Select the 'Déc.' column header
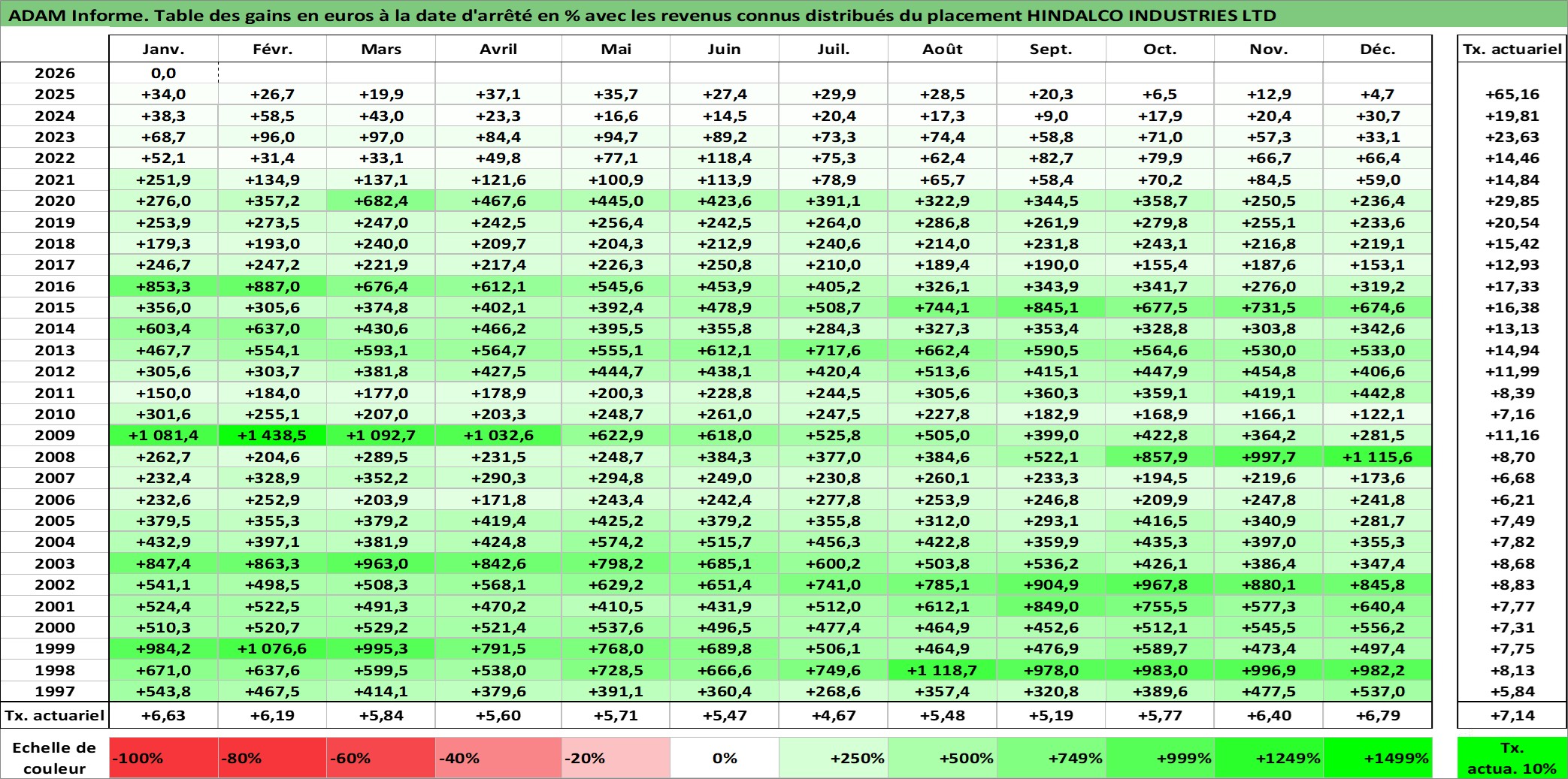This screenshot has width=1568, height=779. 1378,49
